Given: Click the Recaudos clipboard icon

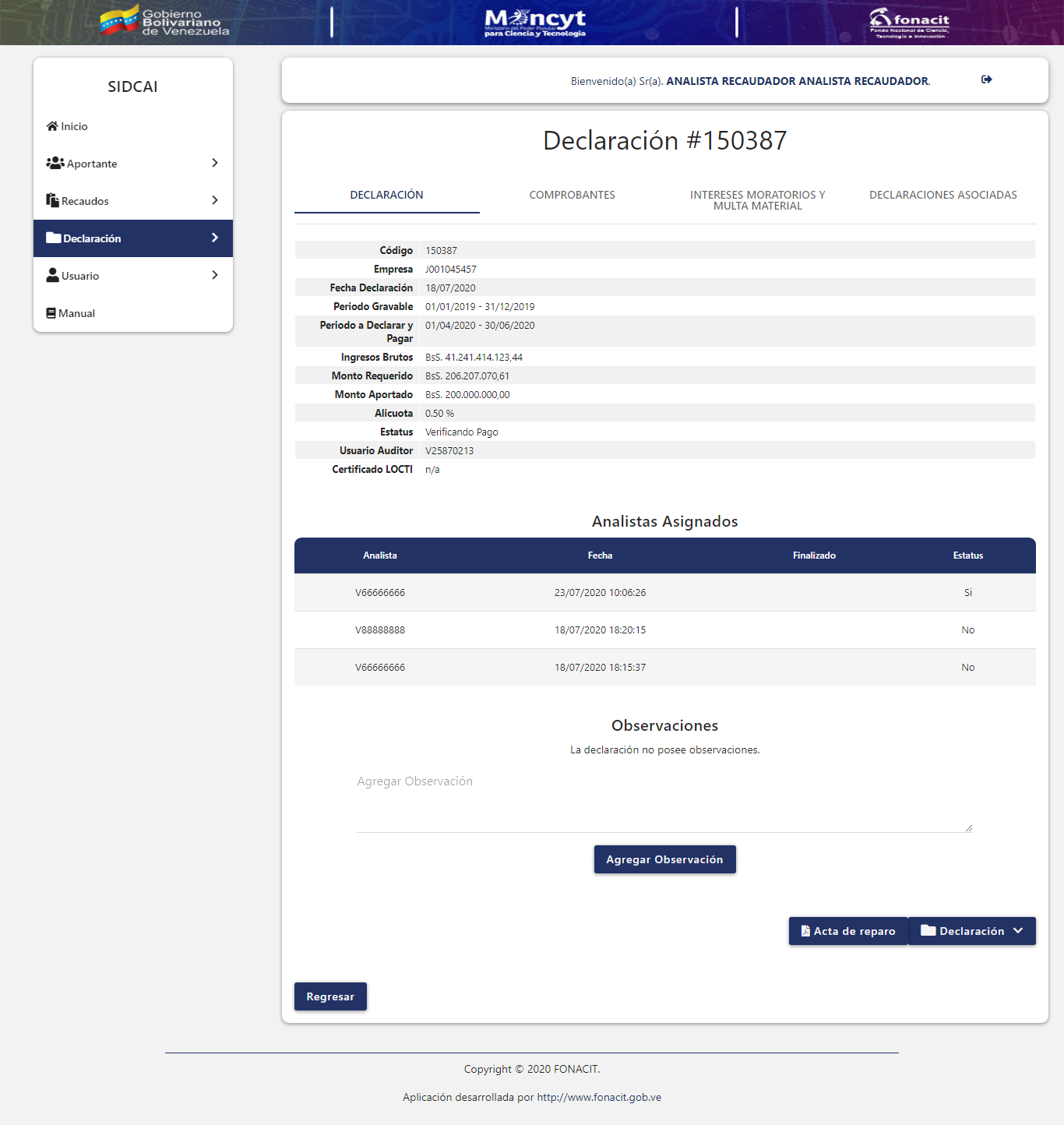Looking at the screenshot, I should [x=52, y=201].
